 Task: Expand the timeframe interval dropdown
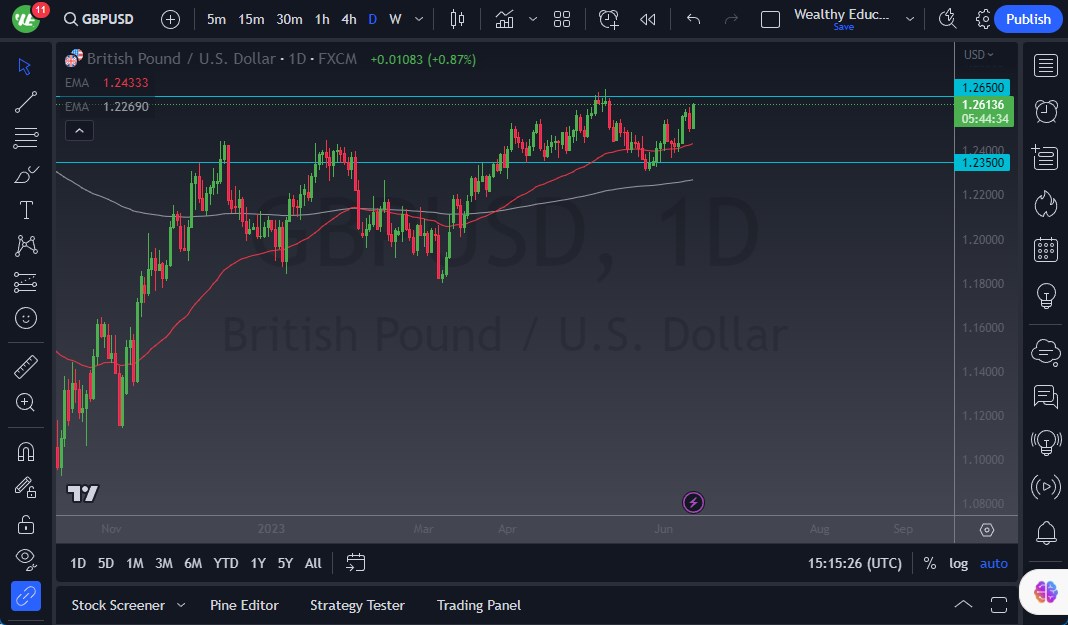[x=419, y=19]
